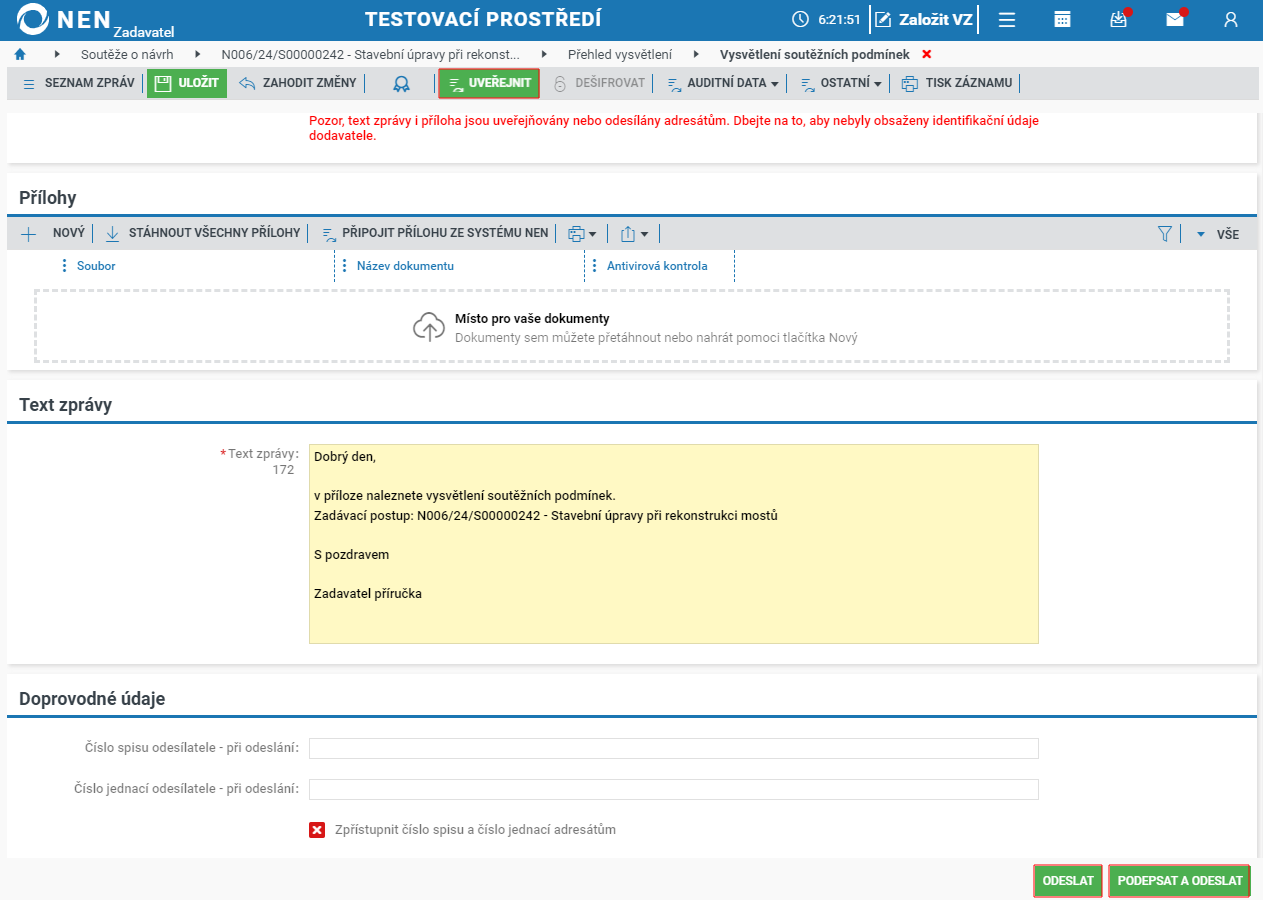Open the user profile icon

tap(1231, 19)
